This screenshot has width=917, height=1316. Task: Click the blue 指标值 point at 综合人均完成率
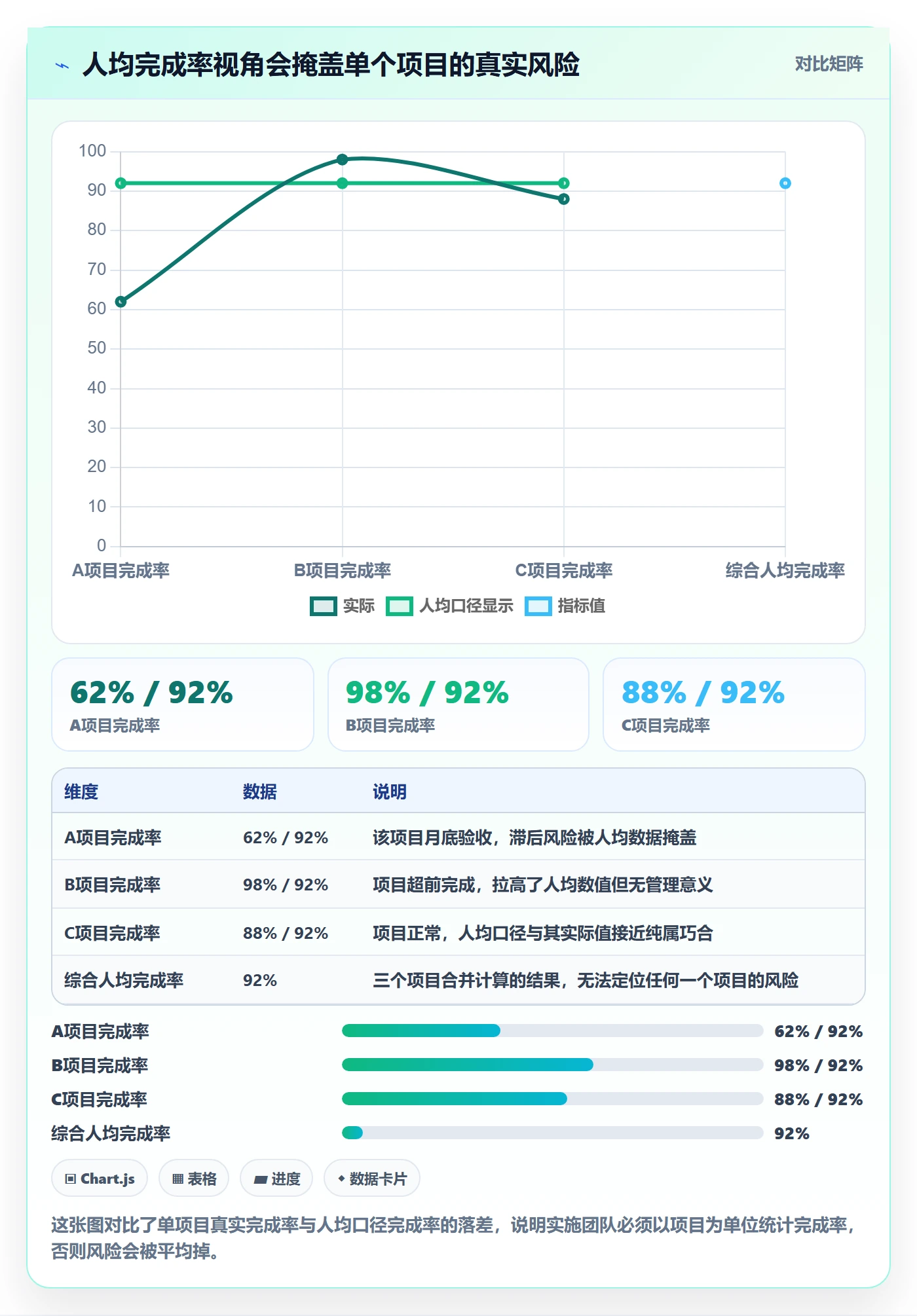click(785, 183)
